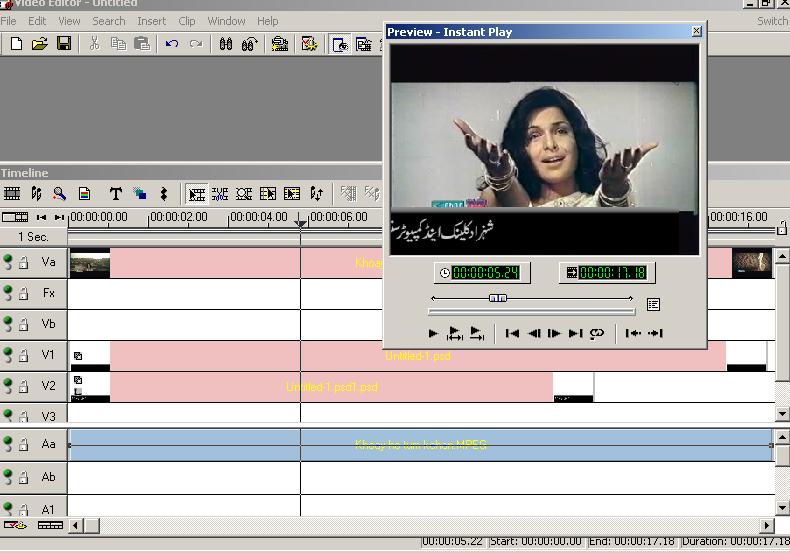Select the clip selection arrow tool
790x553 pixels.
tap(196, 194)
